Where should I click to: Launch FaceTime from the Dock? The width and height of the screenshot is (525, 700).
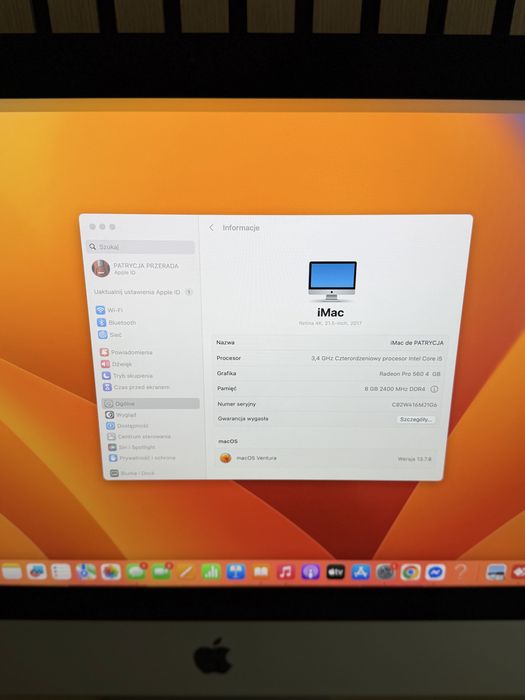(161, 572)
